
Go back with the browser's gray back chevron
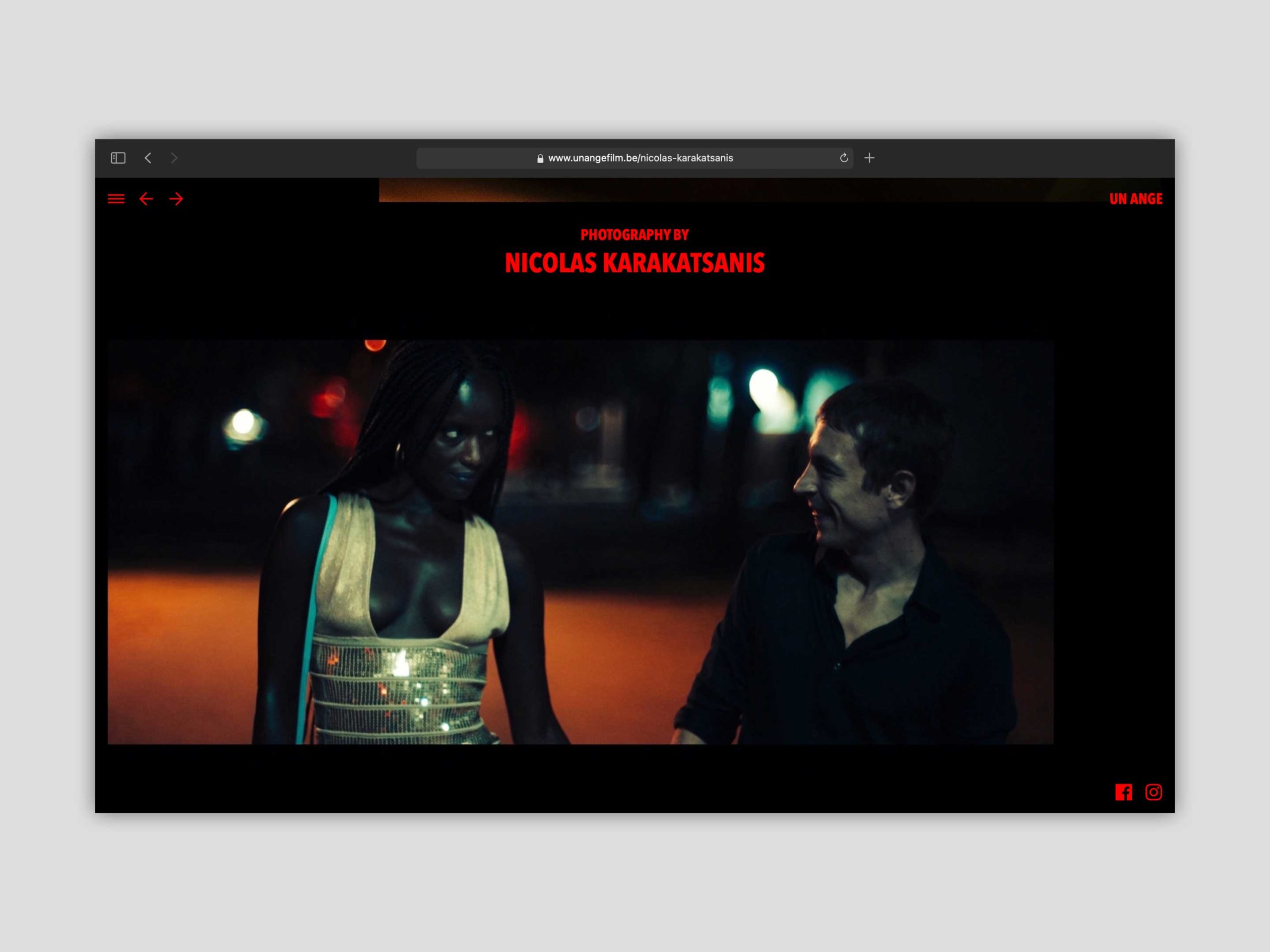148,158
